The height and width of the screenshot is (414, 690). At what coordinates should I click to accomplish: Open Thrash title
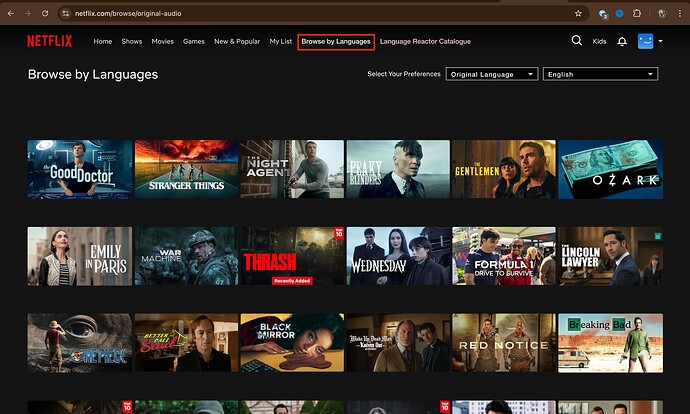pos(292,256)
